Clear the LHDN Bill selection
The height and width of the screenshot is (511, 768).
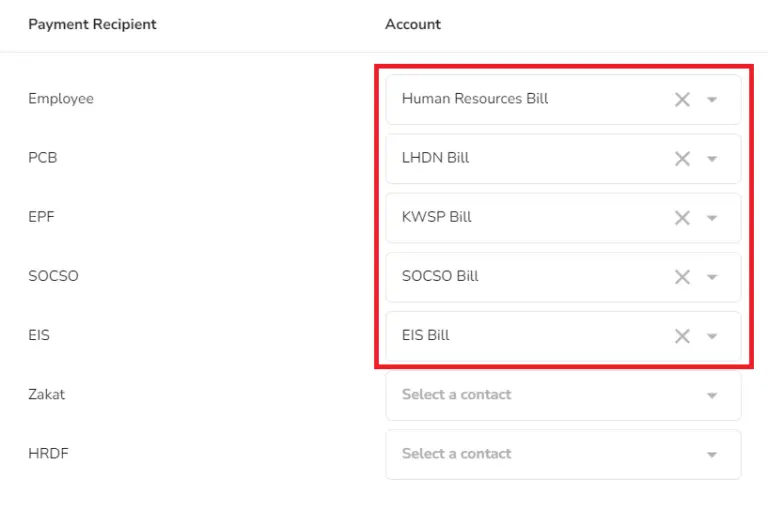pos(682,159)
